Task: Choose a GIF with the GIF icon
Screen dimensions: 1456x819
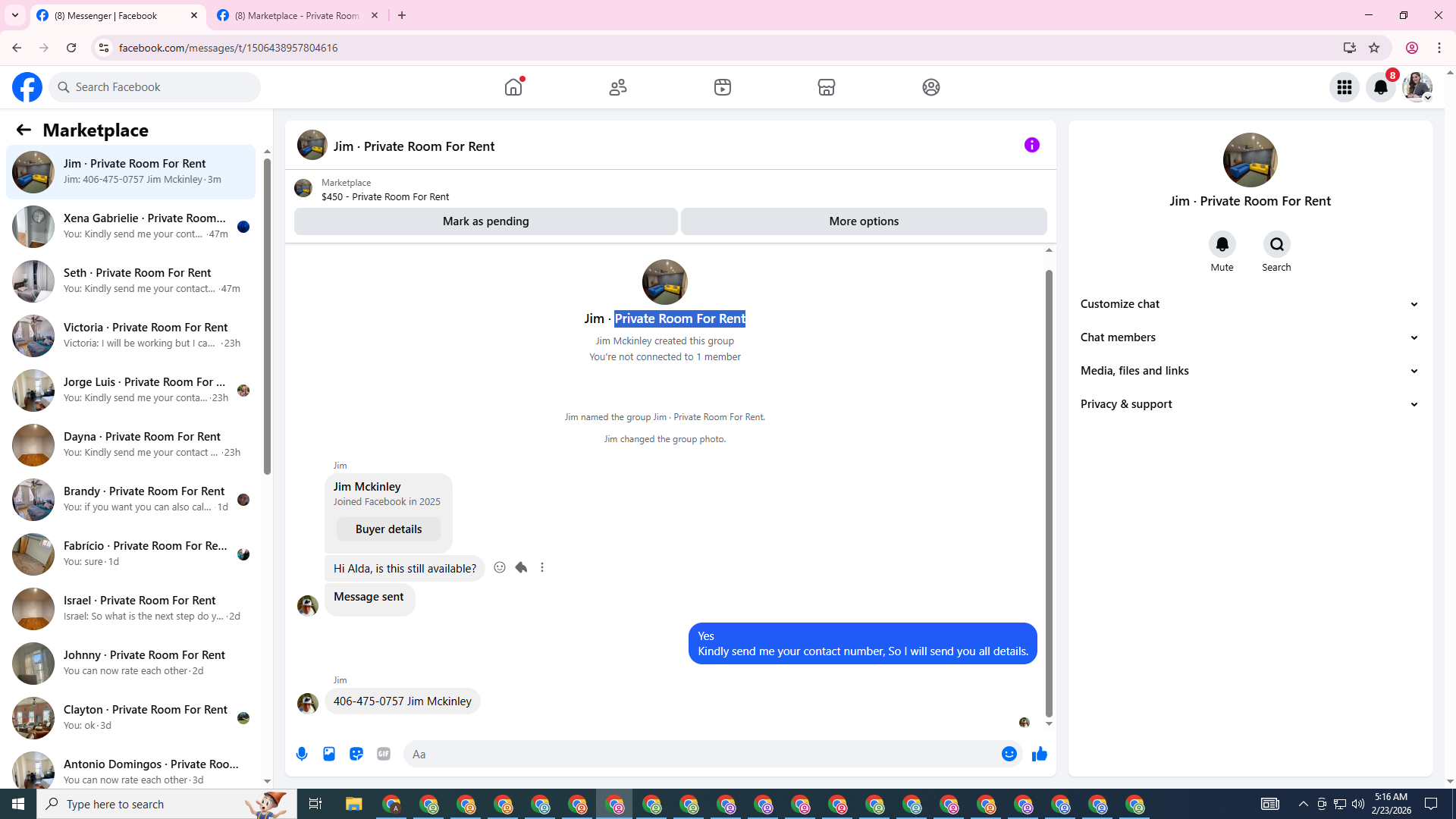Action: pos(384,754)
